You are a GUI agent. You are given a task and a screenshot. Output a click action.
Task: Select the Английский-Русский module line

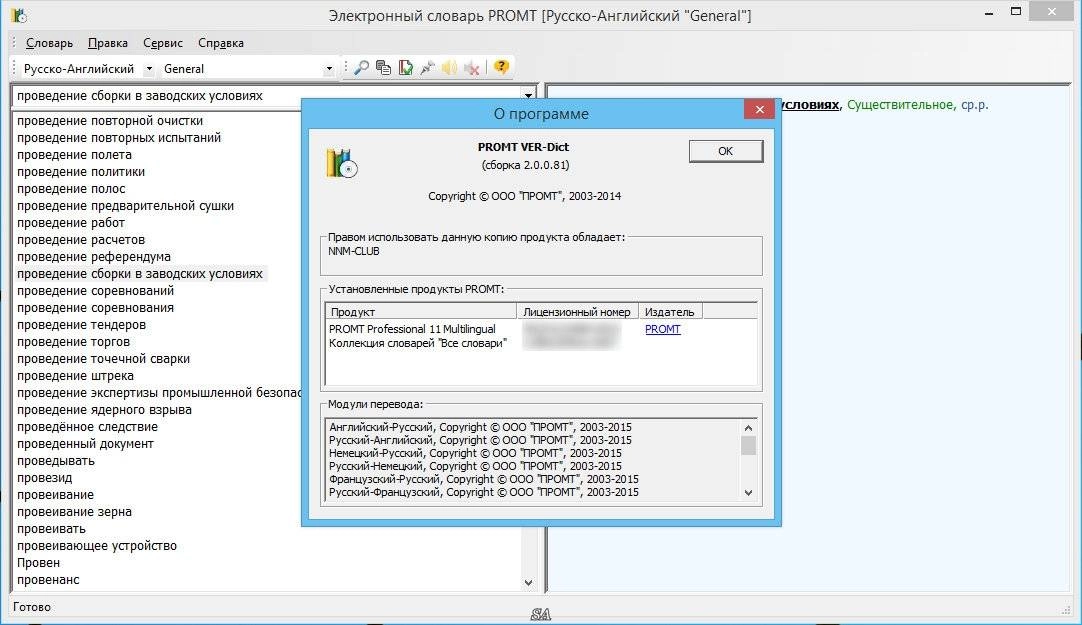point(480,427)
